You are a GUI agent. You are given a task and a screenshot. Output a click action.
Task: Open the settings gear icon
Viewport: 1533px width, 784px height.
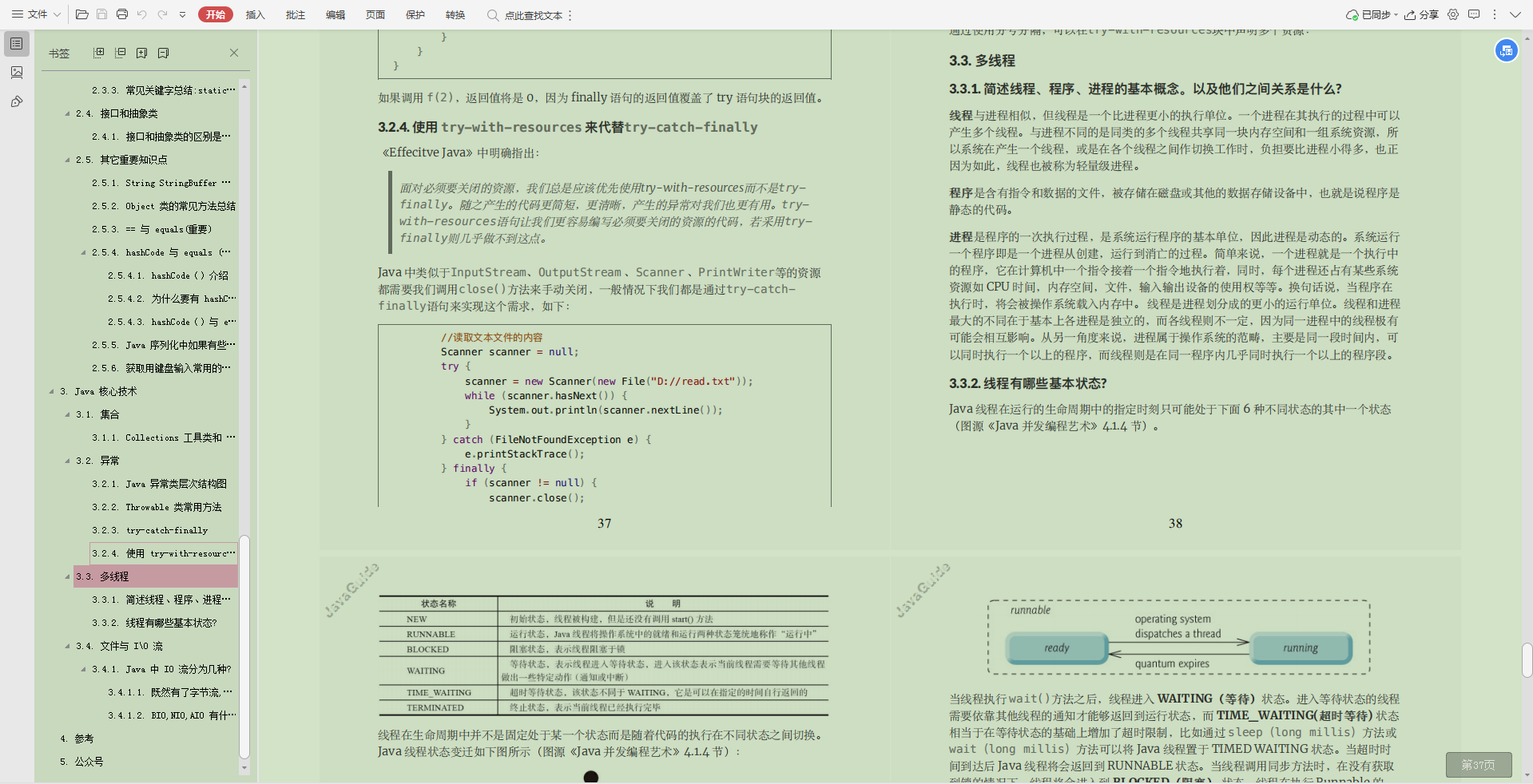tap(1453, 14)
